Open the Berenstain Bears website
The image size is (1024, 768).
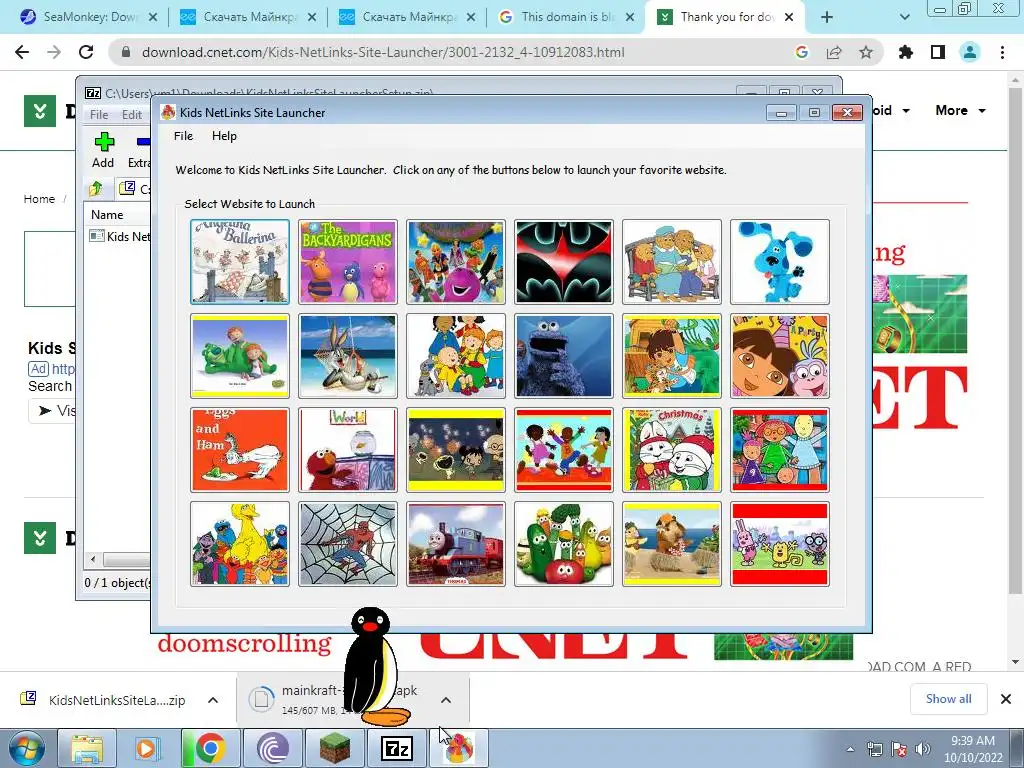(x=672, y=262)
